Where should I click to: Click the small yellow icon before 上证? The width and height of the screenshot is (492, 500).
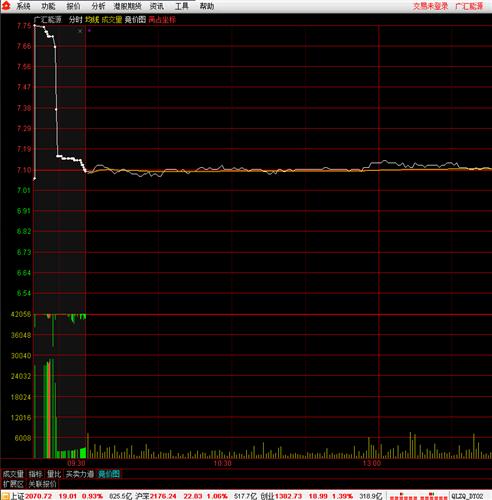pyautogui.click(x=5, y=496)
